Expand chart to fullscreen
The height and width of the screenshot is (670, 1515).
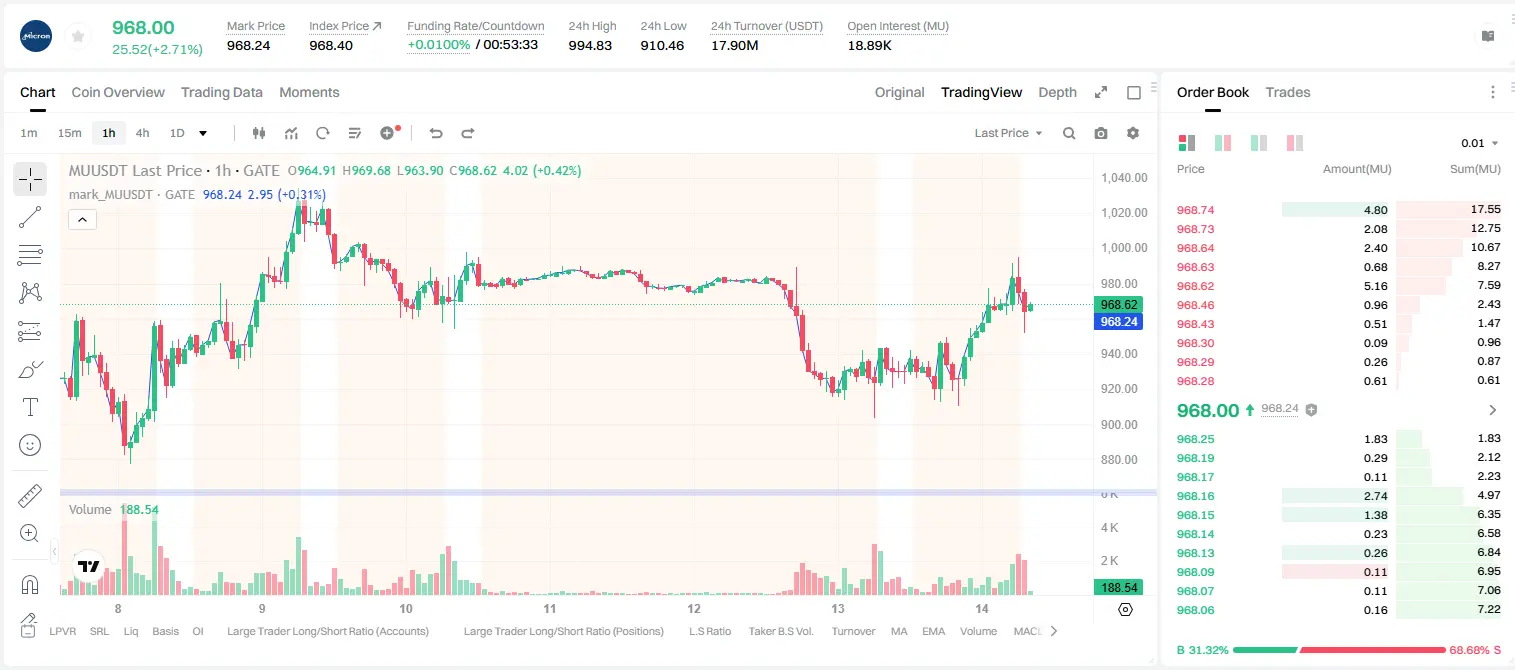pos(1101,92)
